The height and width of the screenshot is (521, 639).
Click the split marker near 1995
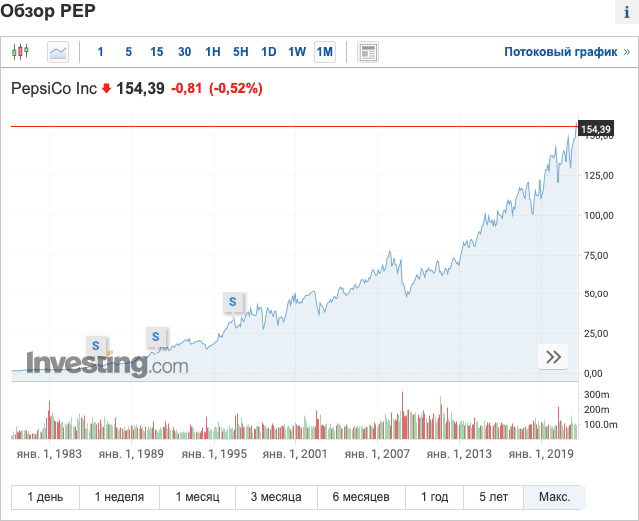[x=233, y=300]
